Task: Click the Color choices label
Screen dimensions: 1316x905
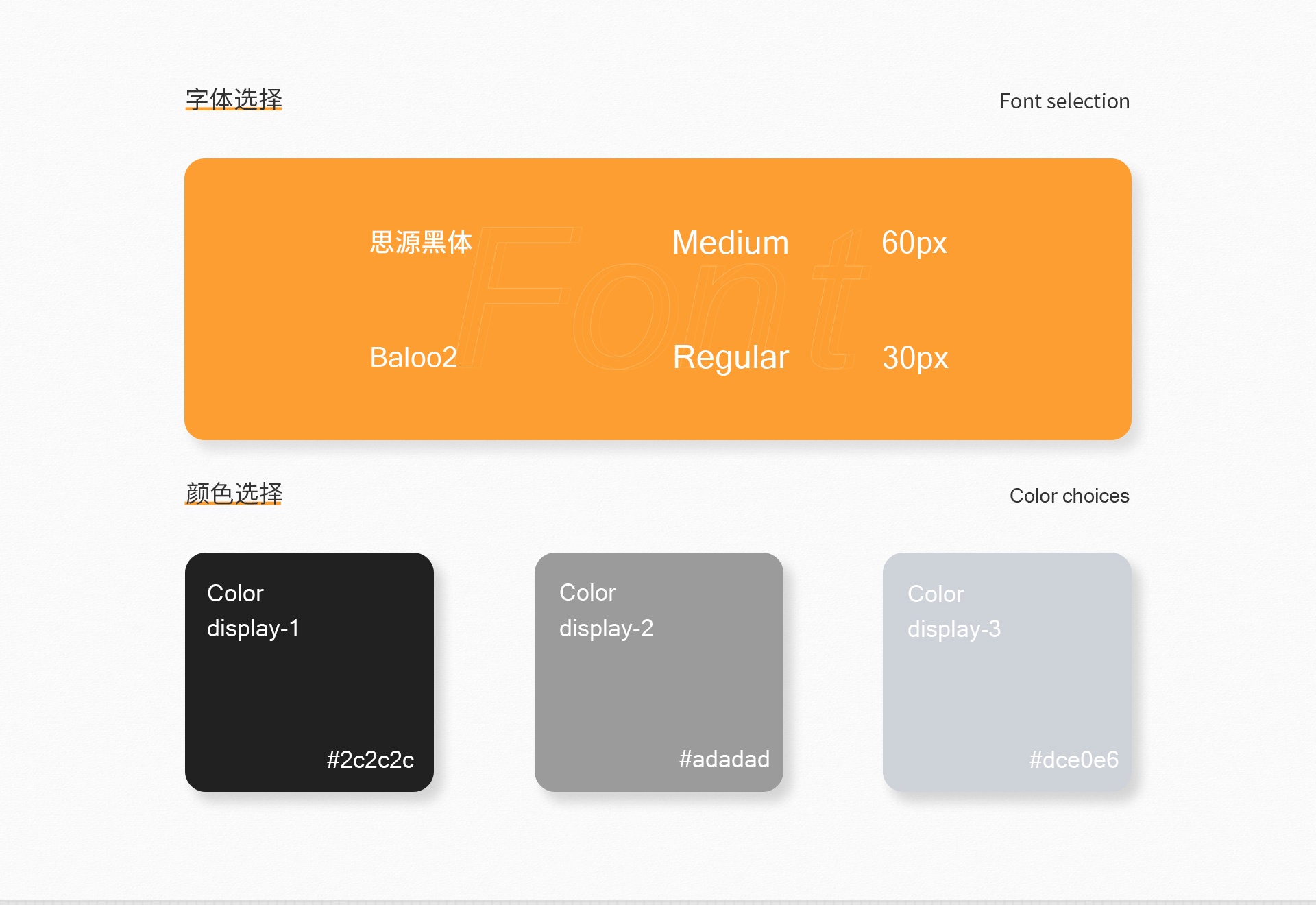Action: pos(1069,496)
